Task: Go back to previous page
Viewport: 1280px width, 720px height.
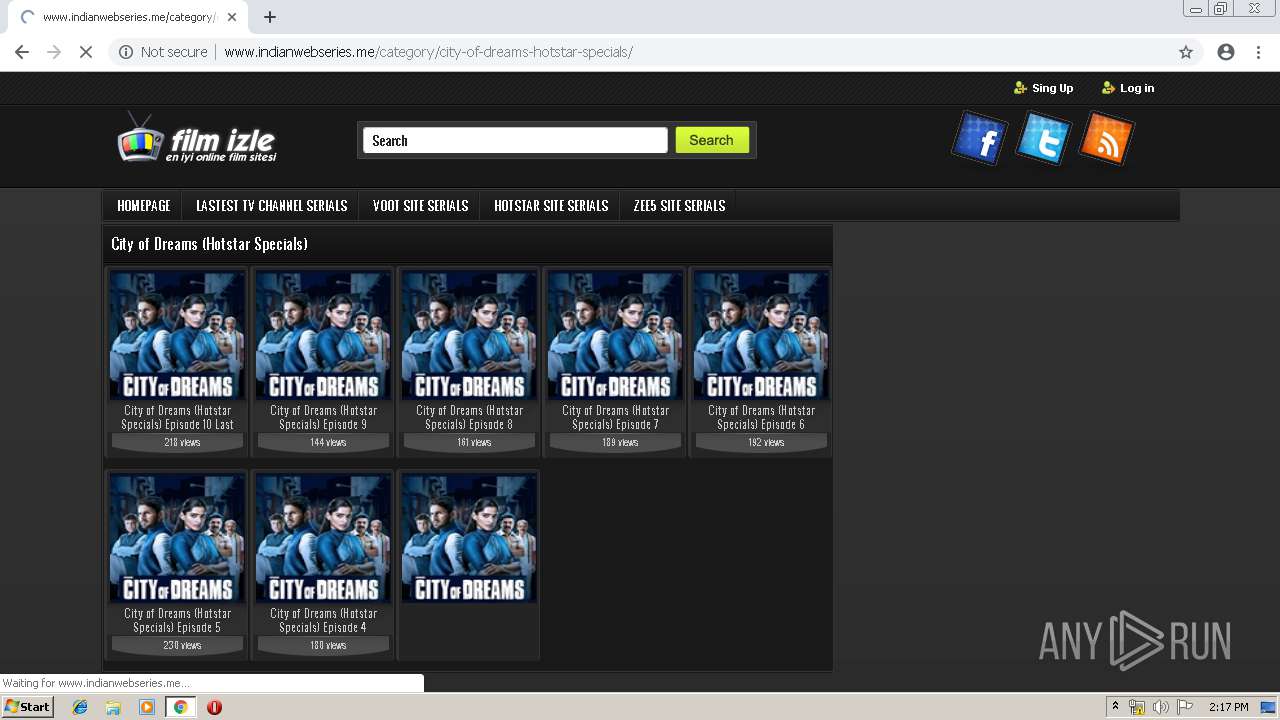Action: coord(22,52)
